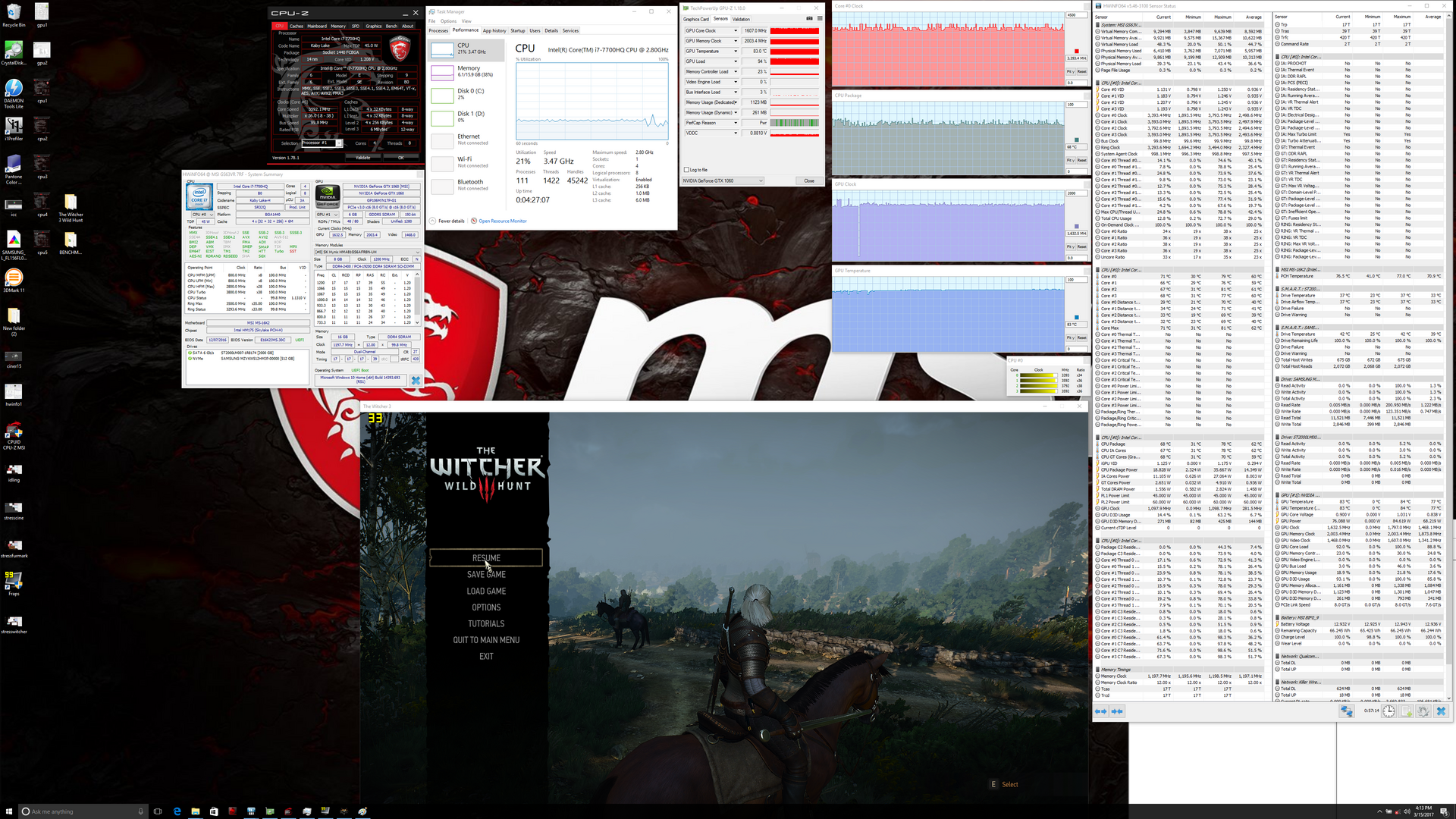Image resolution: width=1456 pixels, height=819 pixels.
Task: Switch to App history tab
Action: pyautogui.click(x=494, y=31)
